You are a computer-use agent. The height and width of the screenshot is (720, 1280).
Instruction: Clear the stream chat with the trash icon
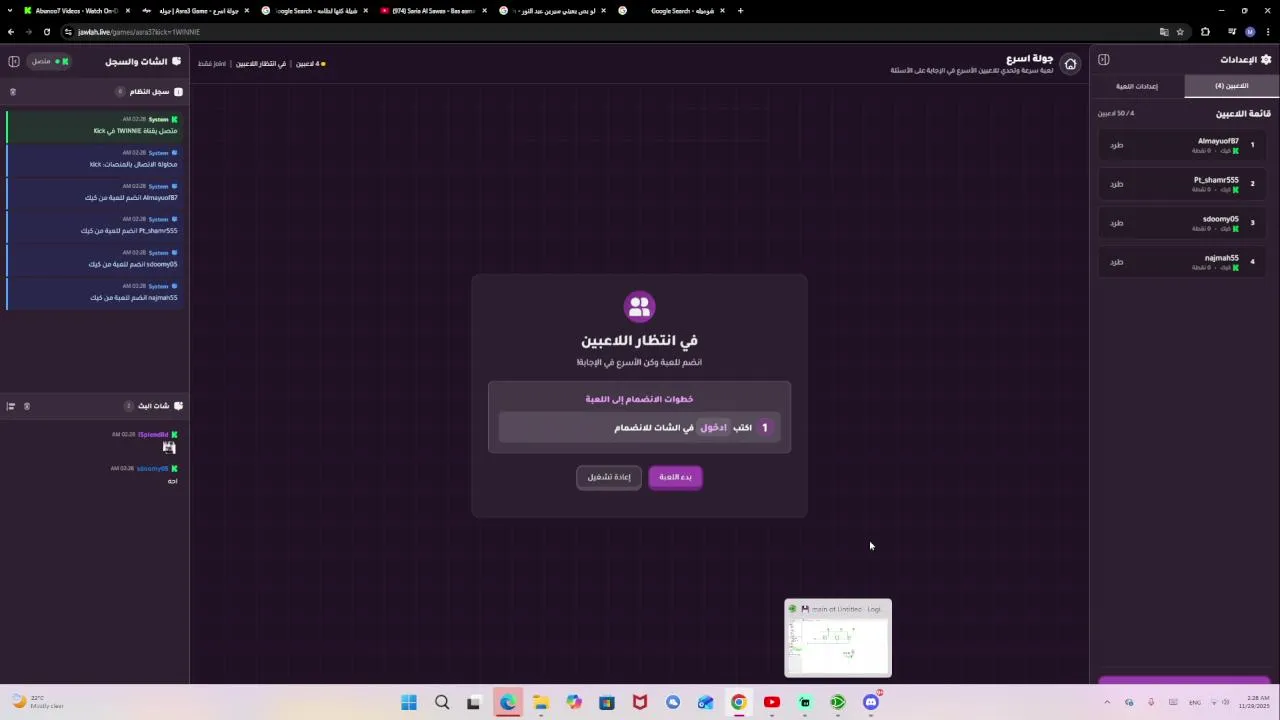pos(27,406)
